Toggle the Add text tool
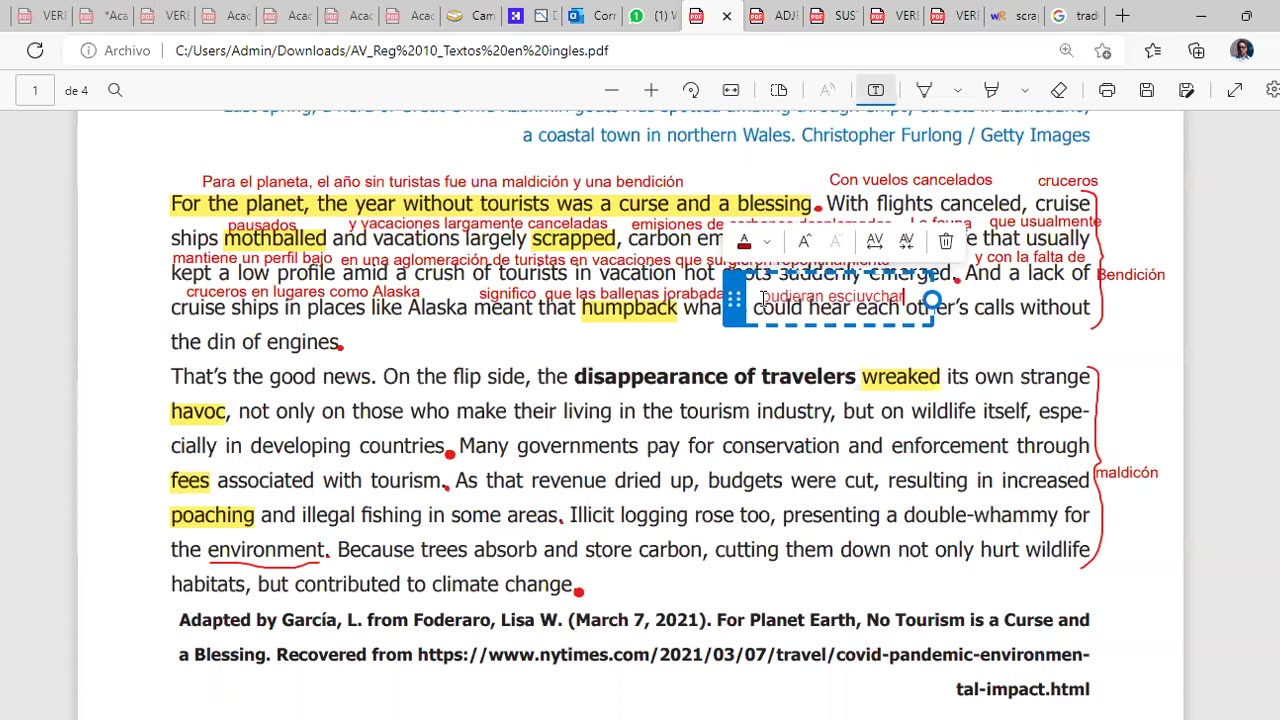 pos(876,90)
